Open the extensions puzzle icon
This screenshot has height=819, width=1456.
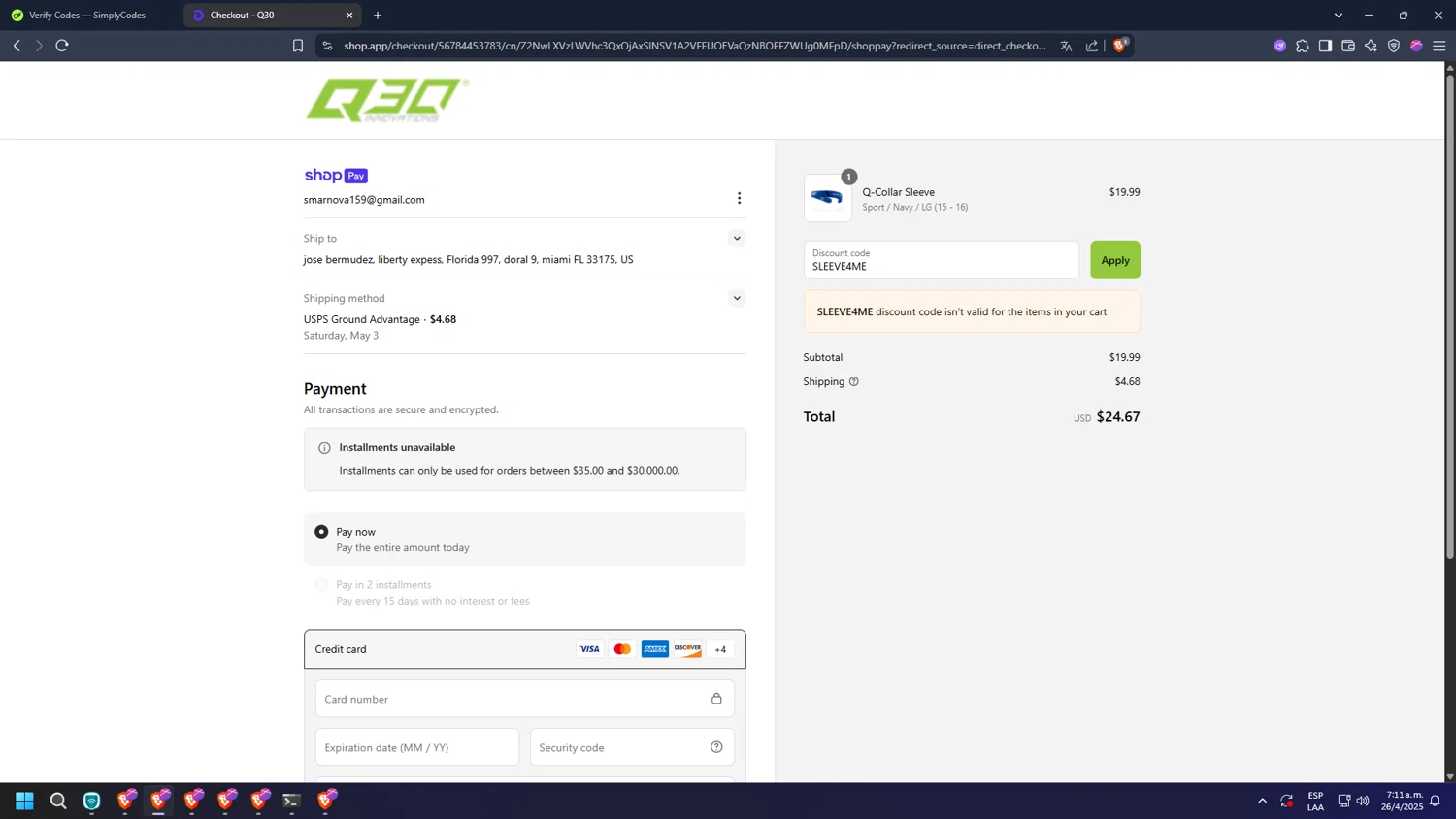click(1303, 46)
